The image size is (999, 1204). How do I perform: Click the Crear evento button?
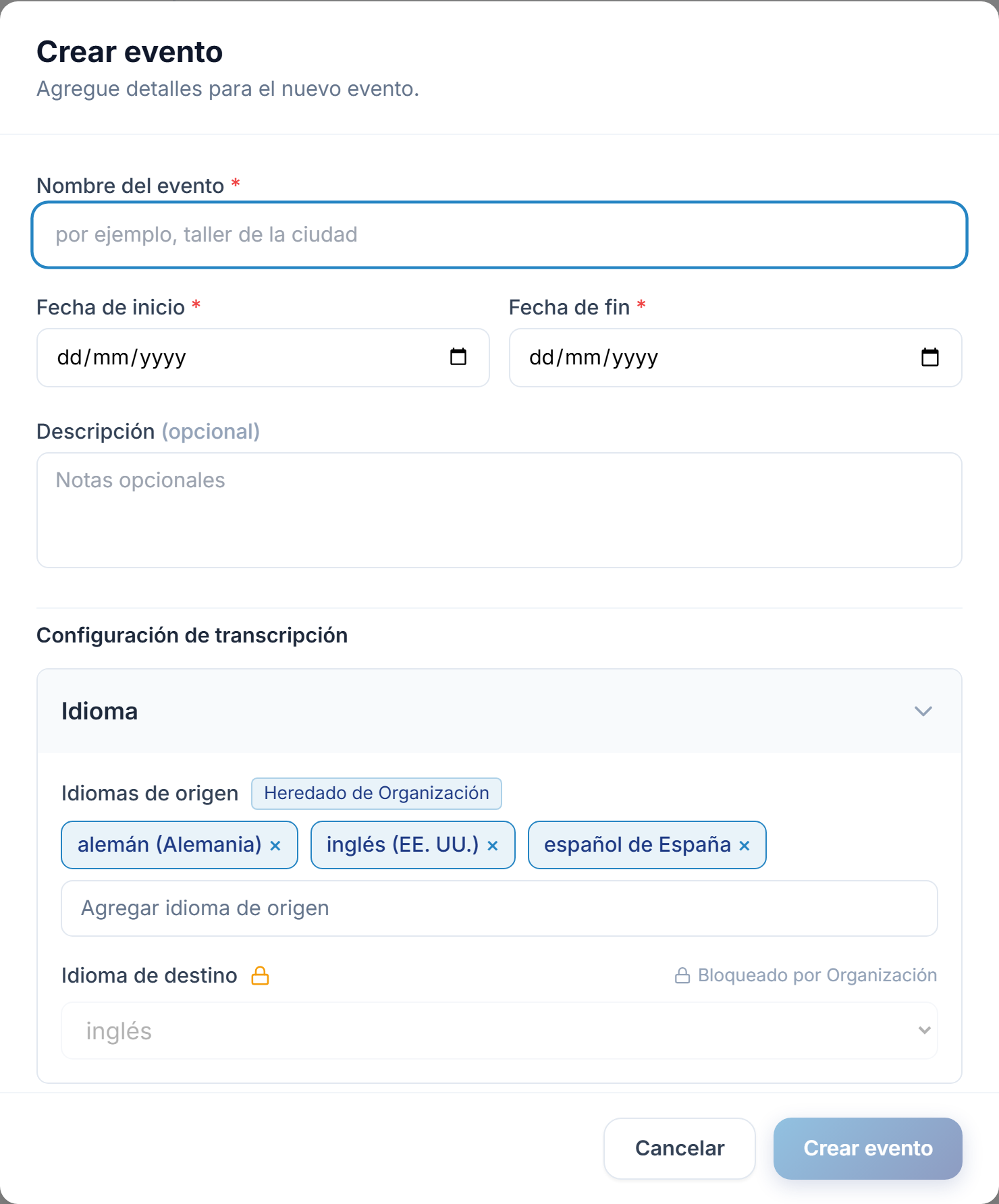868,1149
